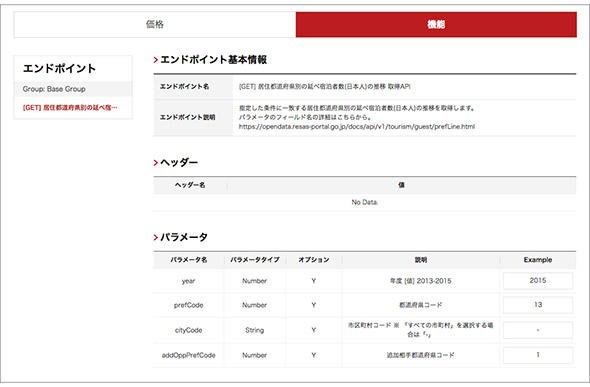Edit the prefCode example field showing 13
The image size is (590, 387).
[538, 305]
